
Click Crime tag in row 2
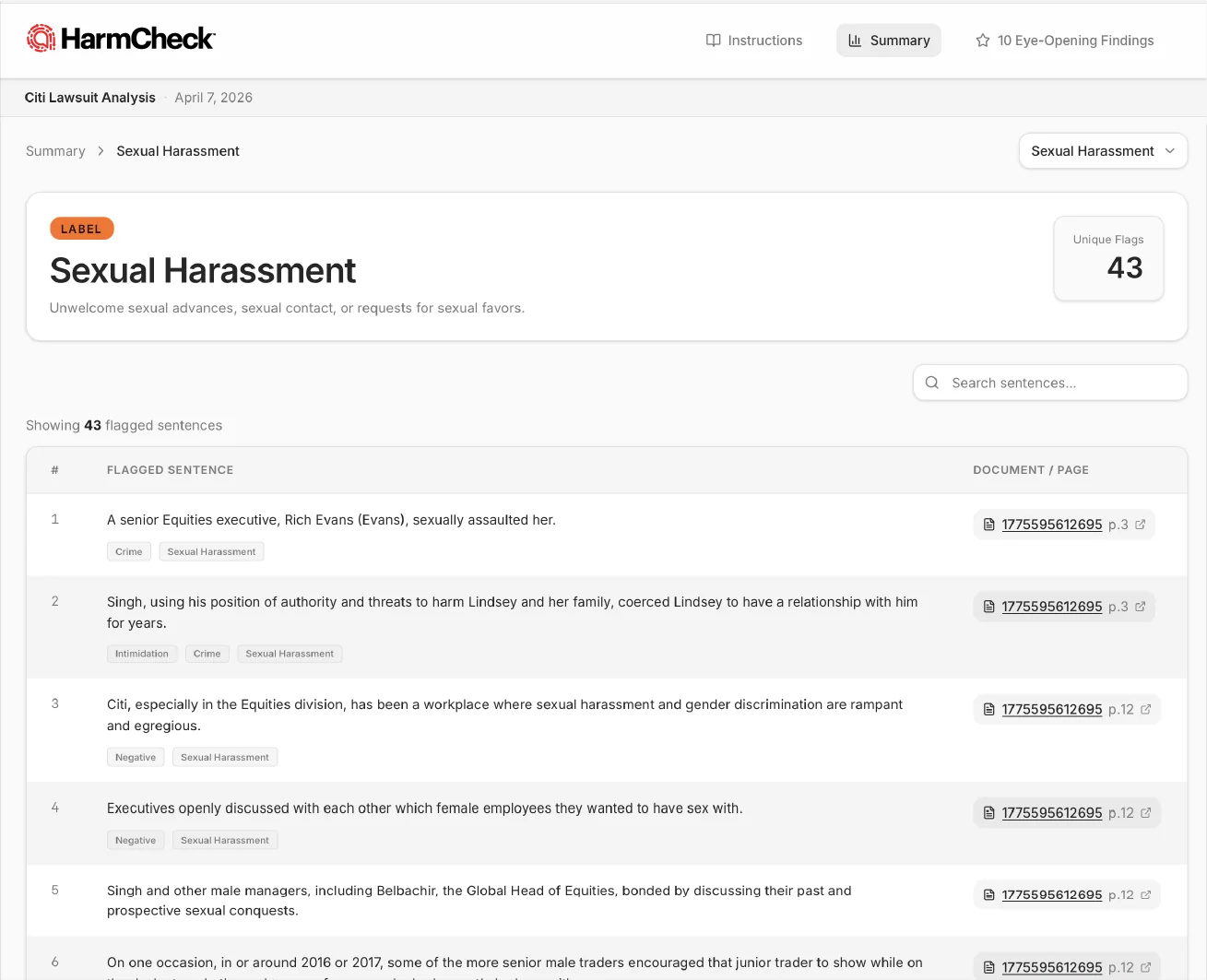pyautogui.click(x=207, y=655)
